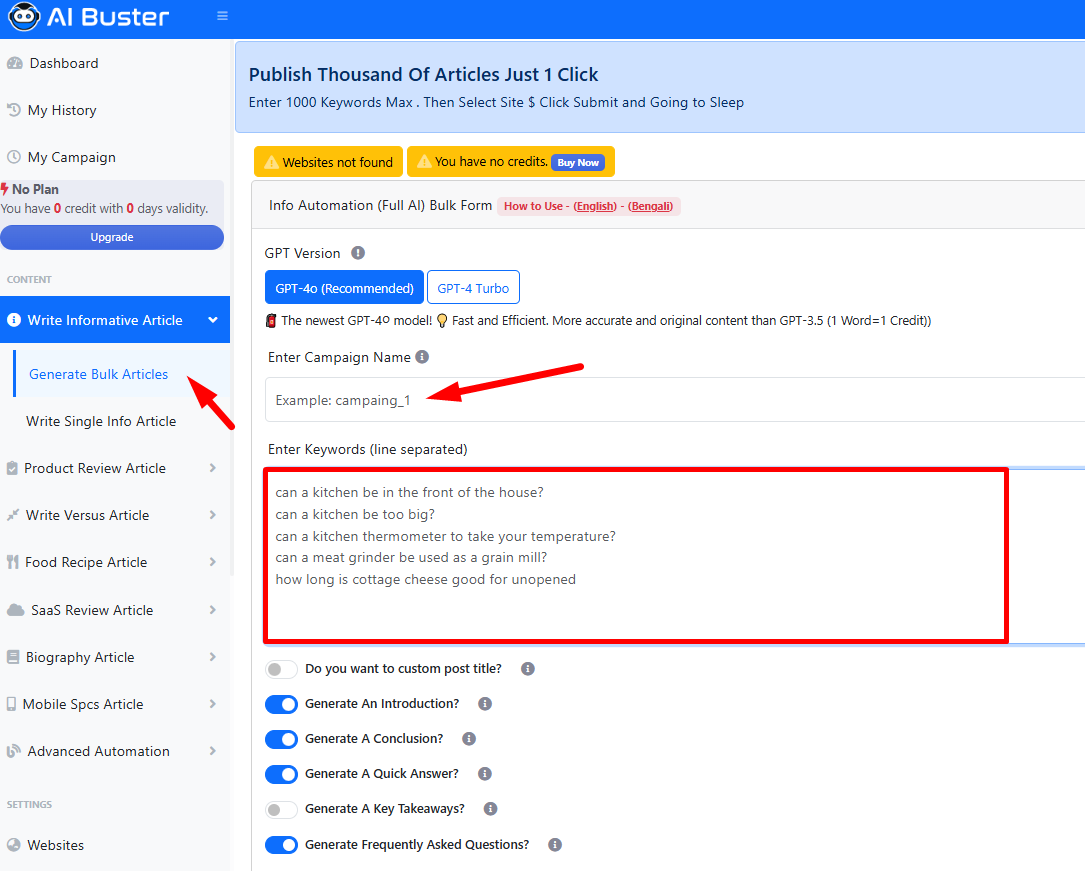1085x871 pixels.
Task: Select Write Single Info Article submenu
Action: (121, 421)
